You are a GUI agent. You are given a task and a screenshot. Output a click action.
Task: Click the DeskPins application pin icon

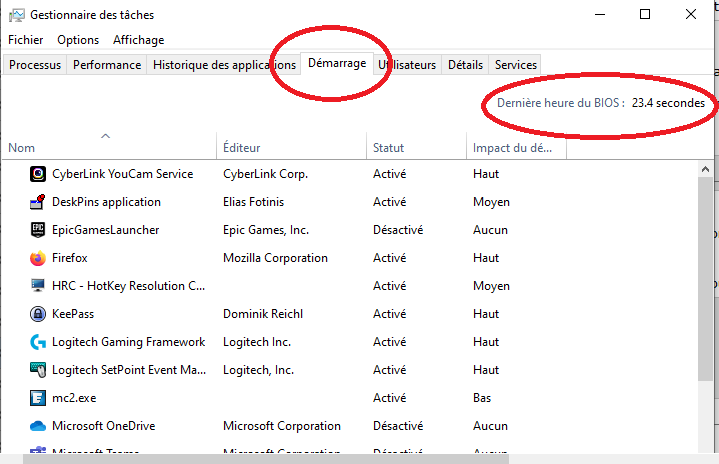tap(38, 202)
